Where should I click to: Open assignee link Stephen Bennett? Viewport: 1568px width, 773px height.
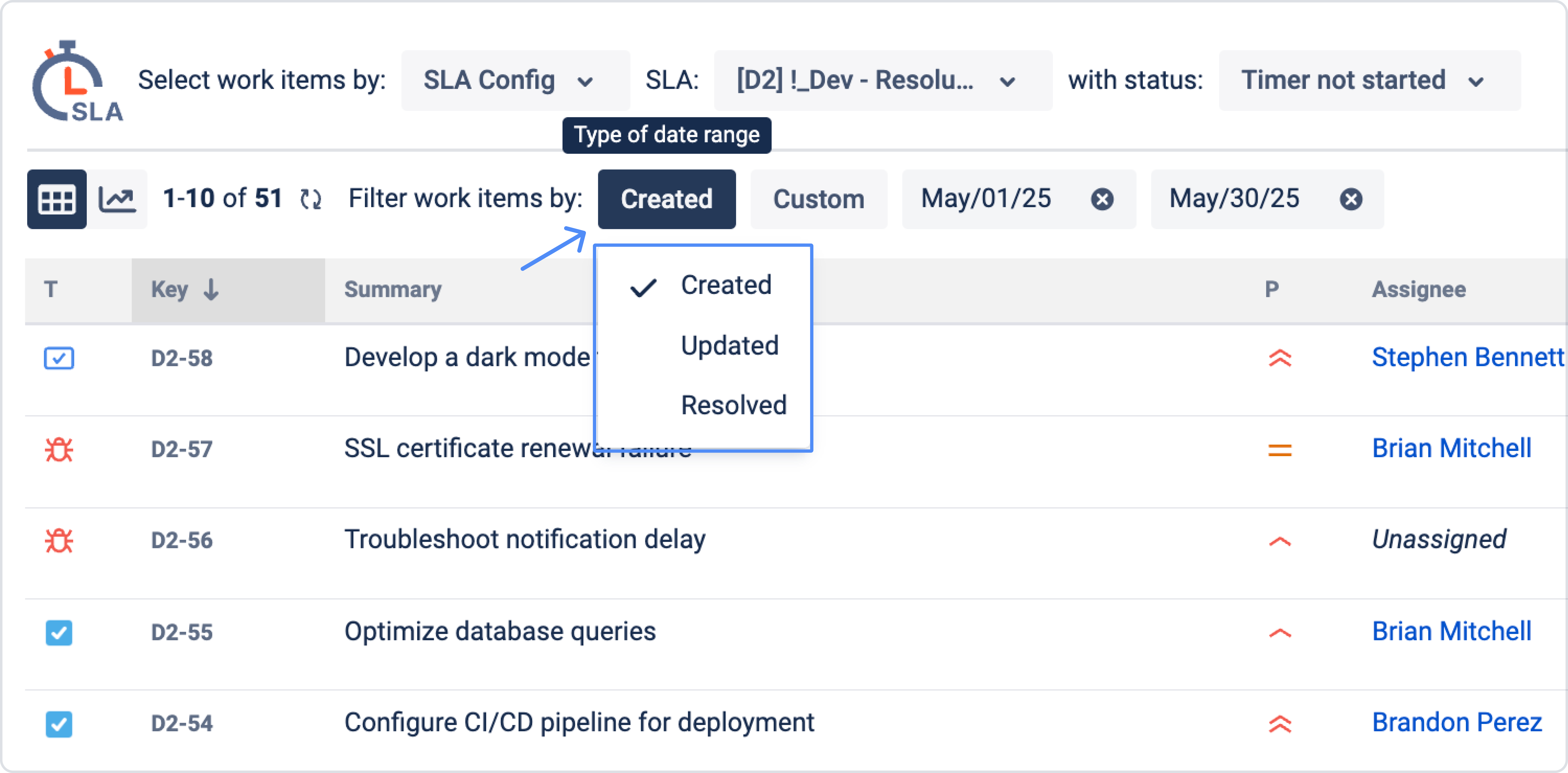point(1467,357)
